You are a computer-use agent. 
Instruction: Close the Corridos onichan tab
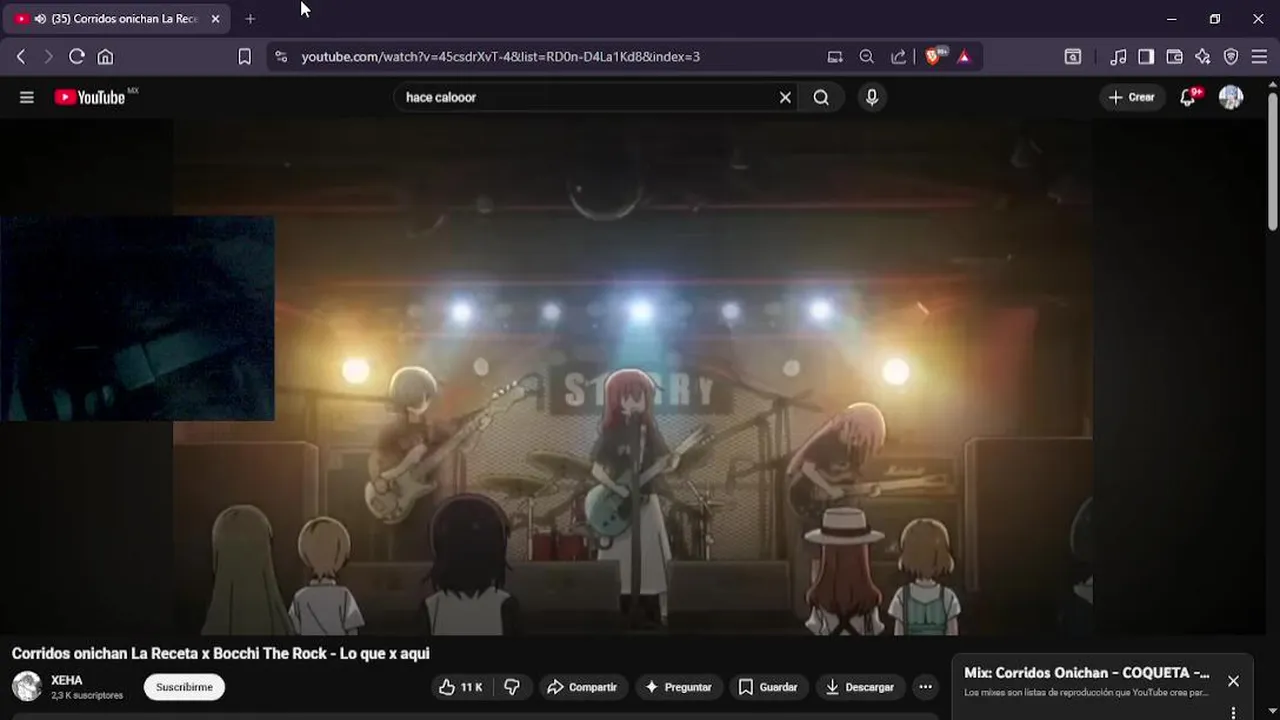point(215,19)
